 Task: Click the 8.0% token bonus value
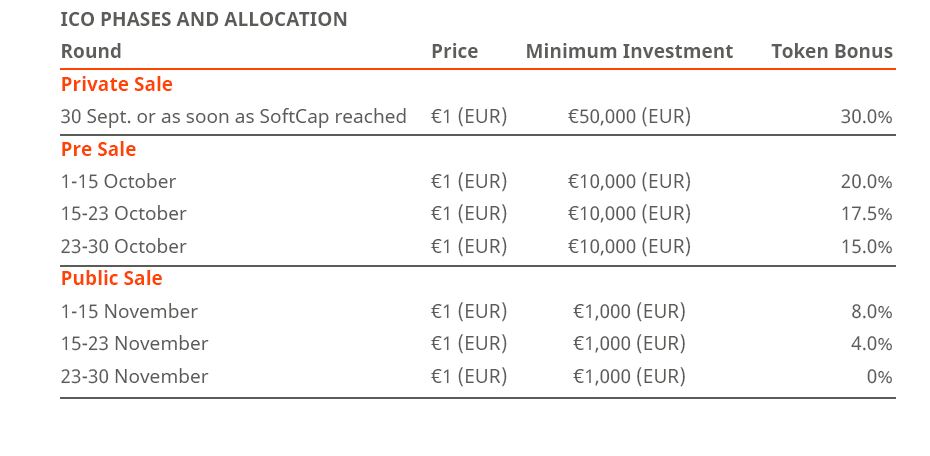[x=872, y=312]
